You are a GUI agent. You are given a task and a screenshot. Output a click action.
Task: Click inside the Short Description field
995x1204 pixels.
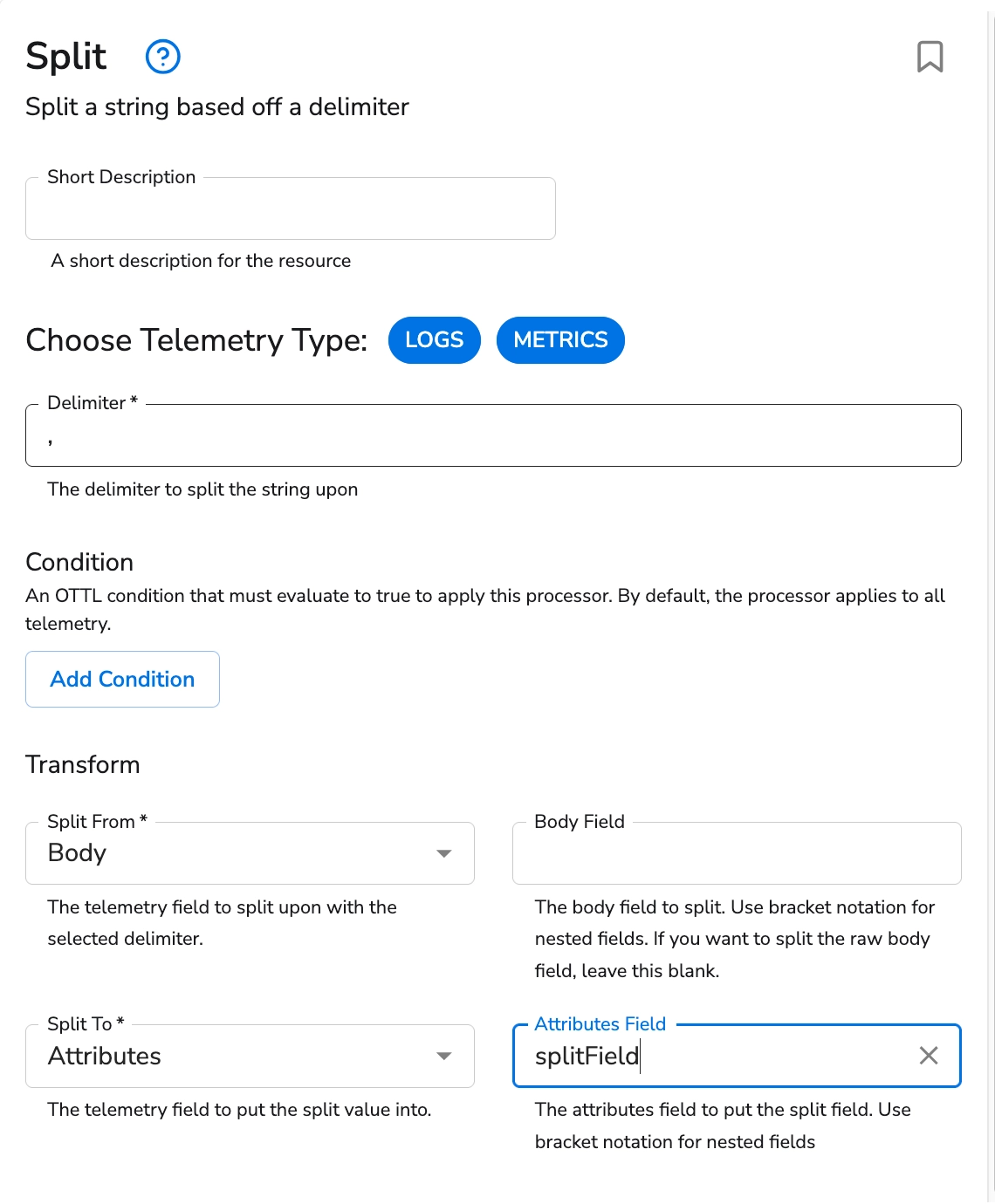(x=290, y=209)
